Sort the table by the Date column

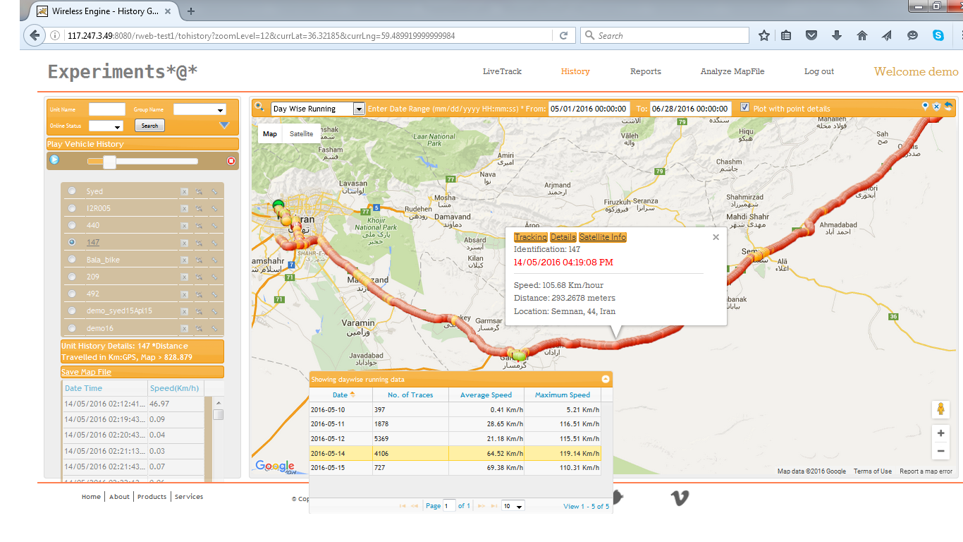click(x=340, y=395)
